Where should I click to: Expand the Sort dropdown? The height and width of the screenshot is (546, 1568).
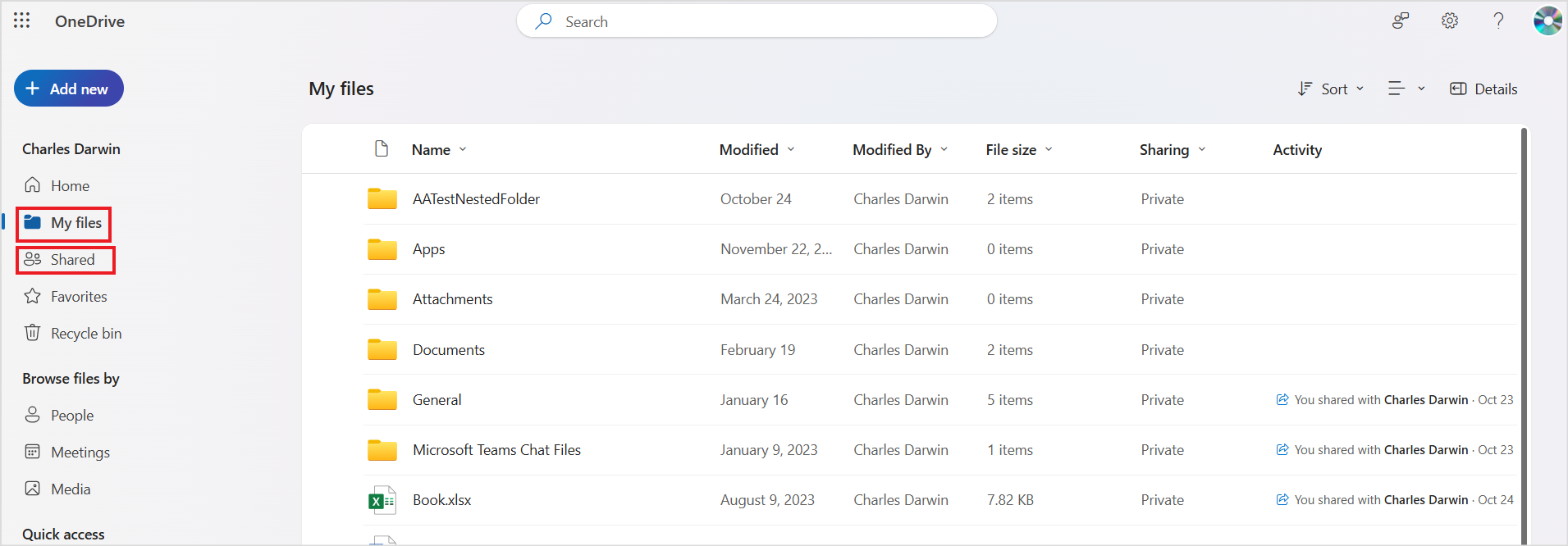pyautogui.click(x=1331, y=89)
